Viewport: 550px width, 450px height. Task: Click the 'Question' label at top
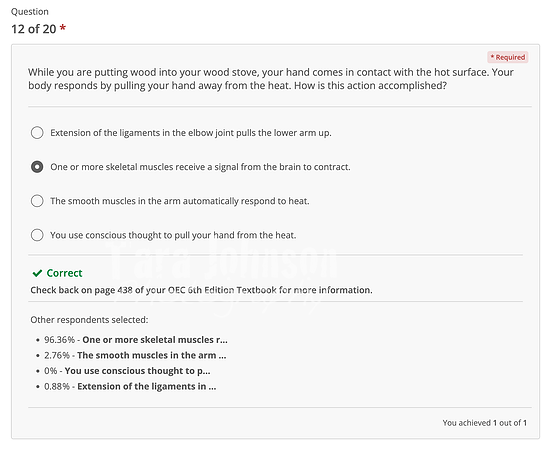(x=30, y=12)
